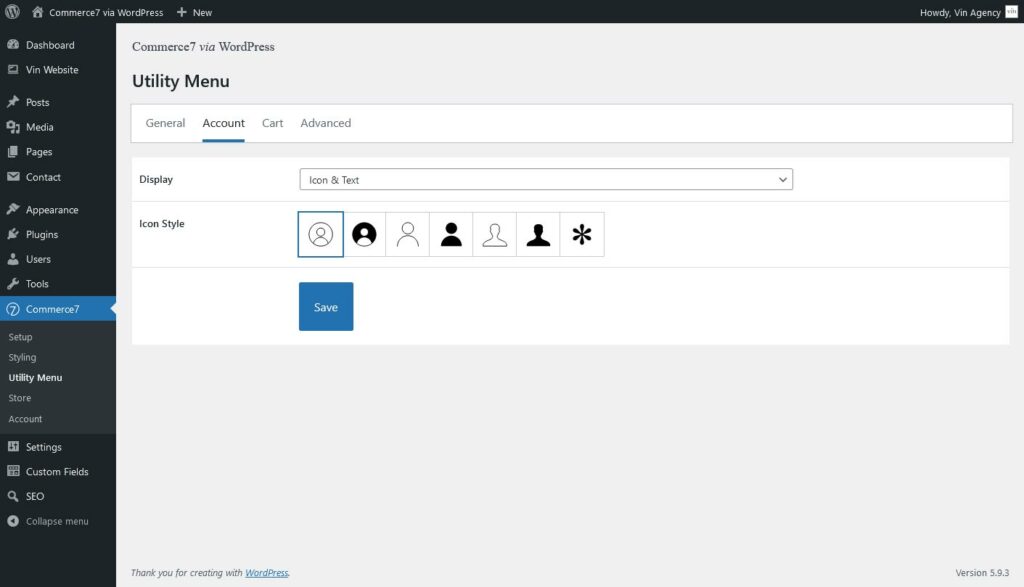Switch to the Cart tab
The height and width of the screenshot is (587, 1024).
pyautogui.click(x=272, y=123)
